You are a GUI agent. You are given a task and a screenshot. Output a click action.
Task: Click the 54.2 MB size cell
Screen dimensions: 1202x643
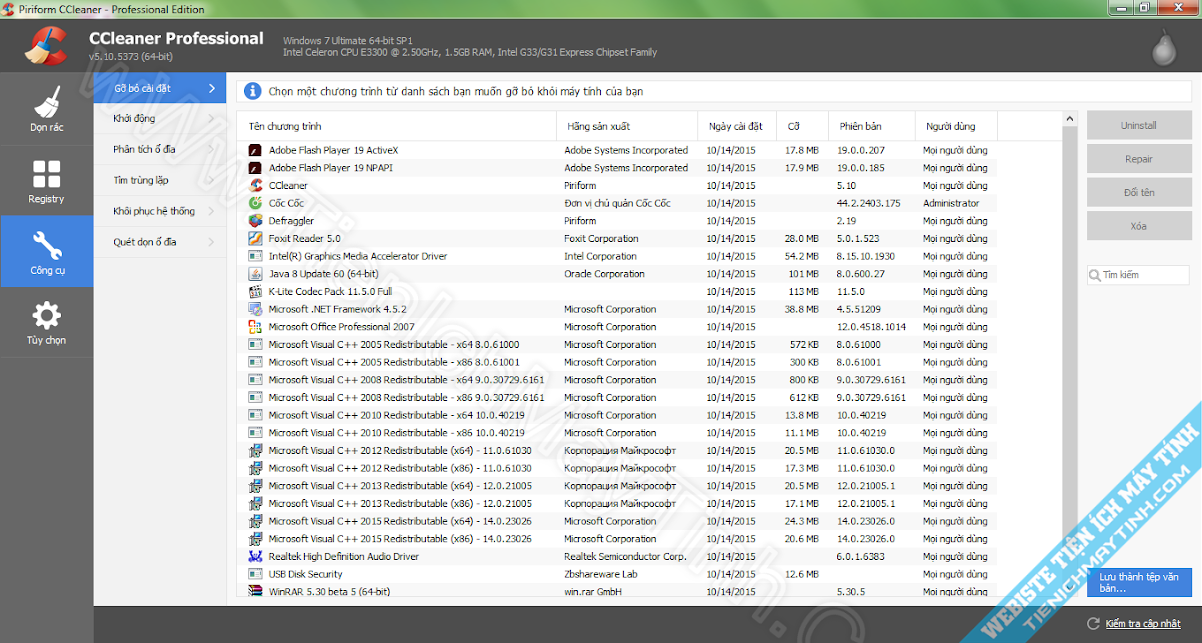pyautogui.click(x=802, y=256)
